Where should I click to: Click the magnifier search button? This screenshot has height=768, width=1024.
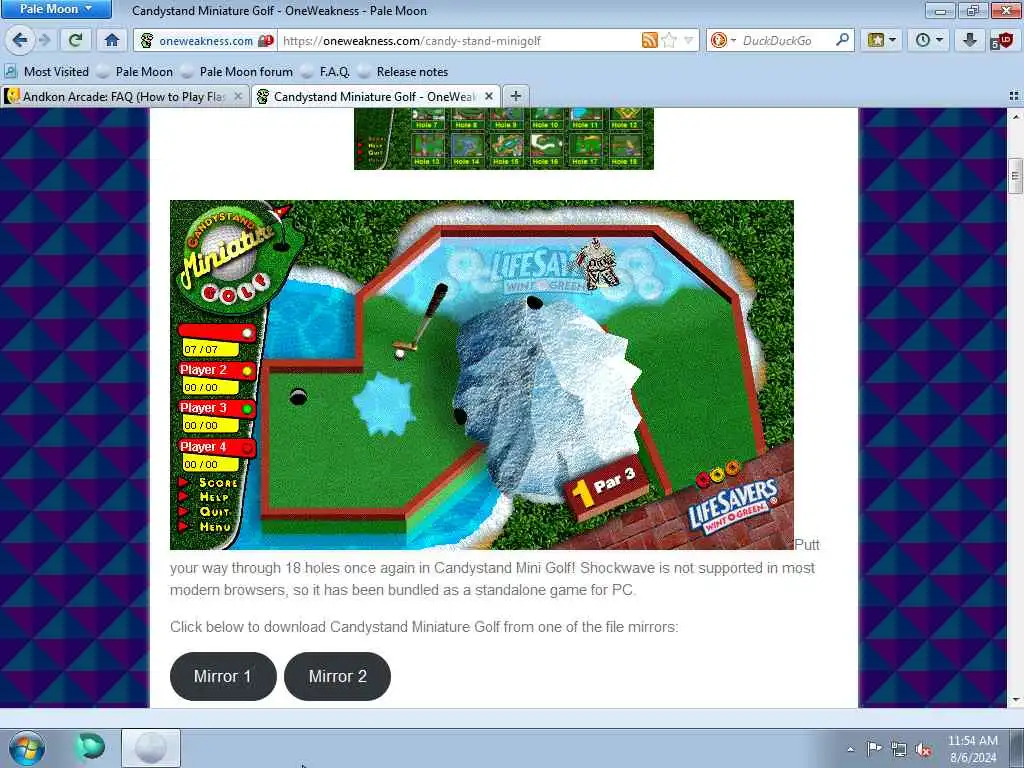click(843, 40)
